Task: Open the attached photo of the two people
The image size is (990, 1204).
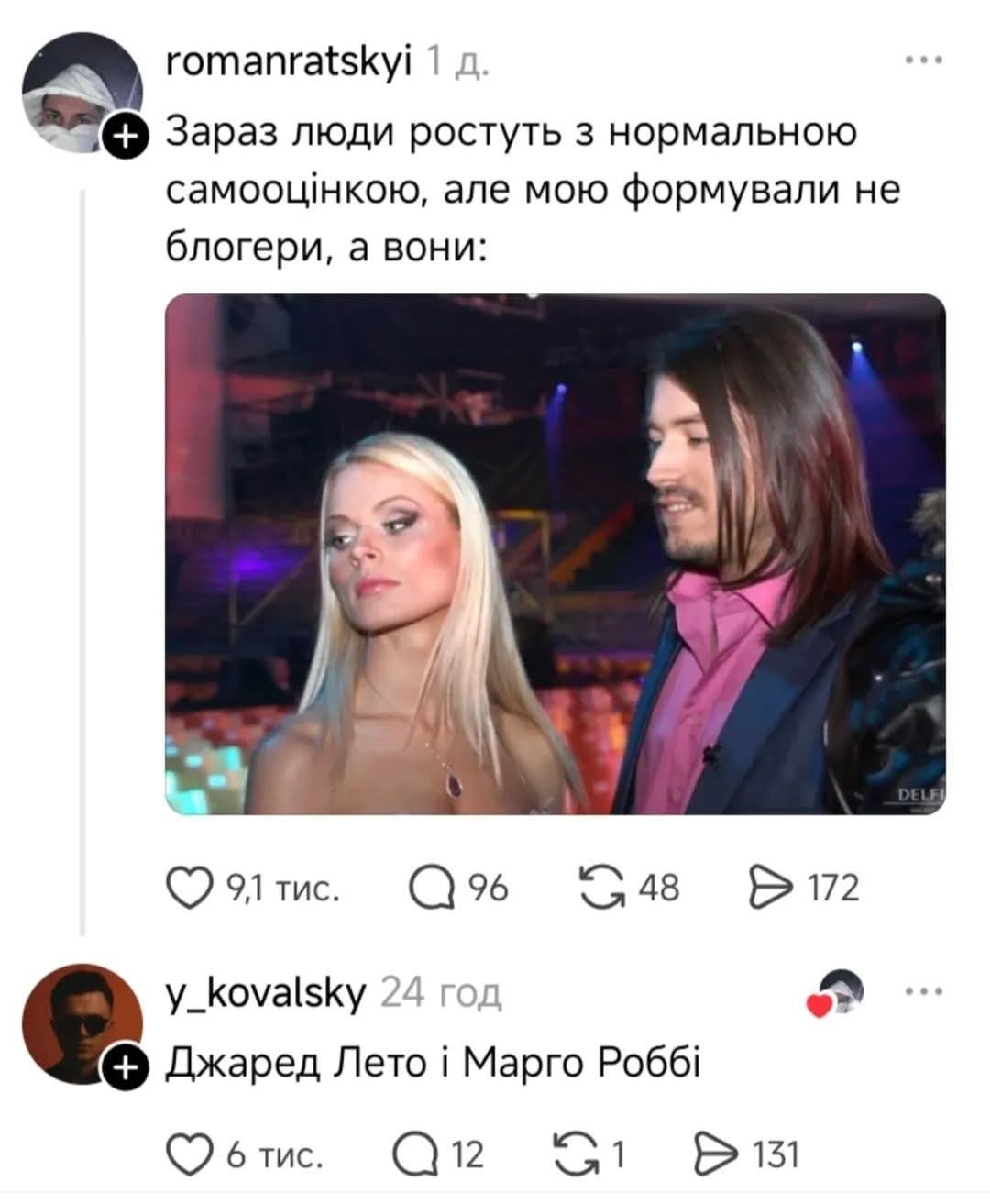Action: [555, 554]
